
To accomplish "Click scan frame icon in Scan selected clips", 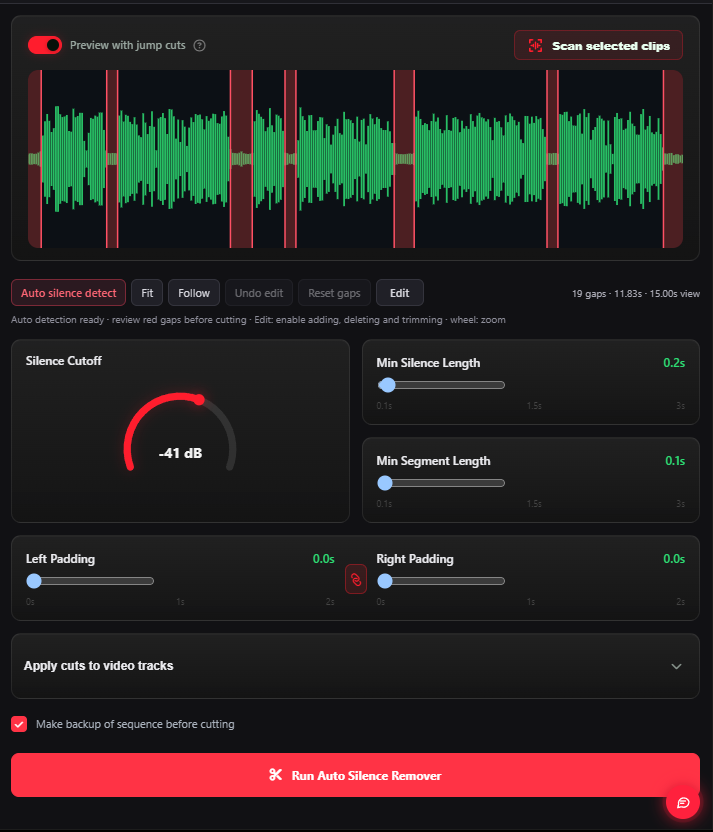I will tap(535, 46).
